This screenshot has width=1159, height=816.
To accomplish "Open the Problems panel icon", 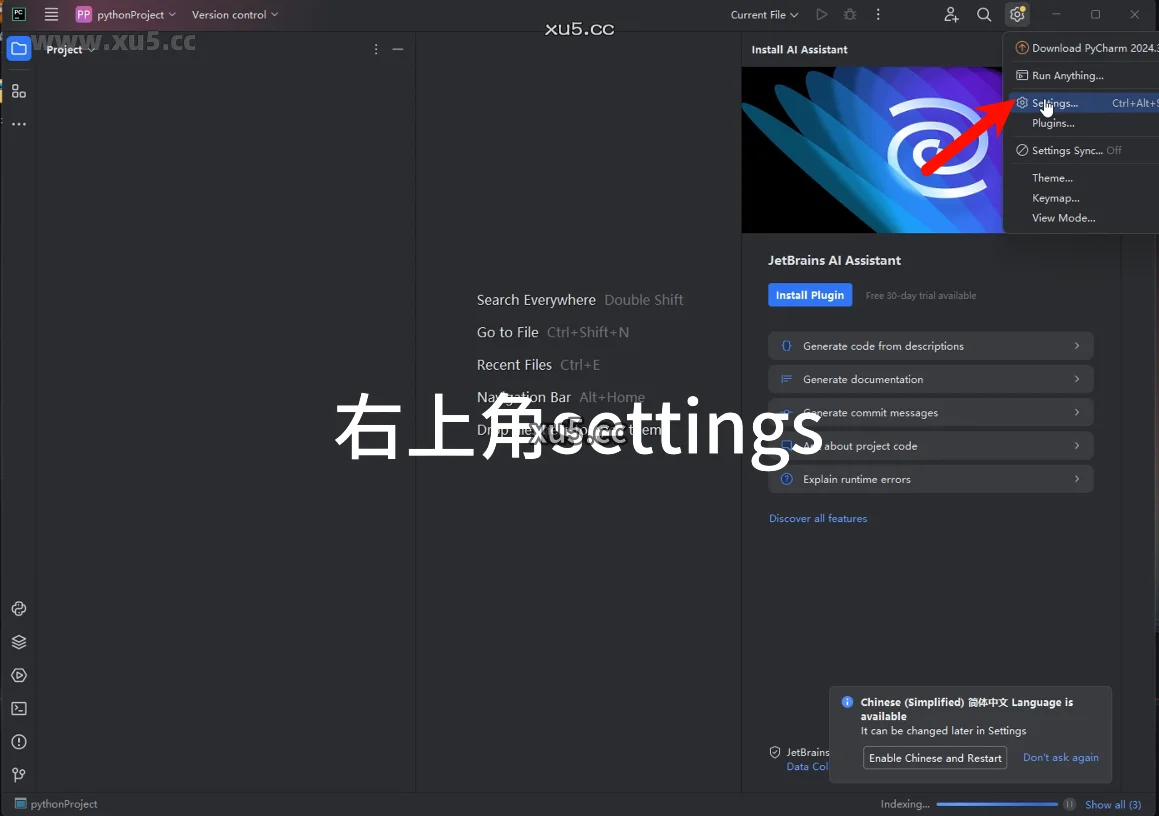I will click(18, 742).
